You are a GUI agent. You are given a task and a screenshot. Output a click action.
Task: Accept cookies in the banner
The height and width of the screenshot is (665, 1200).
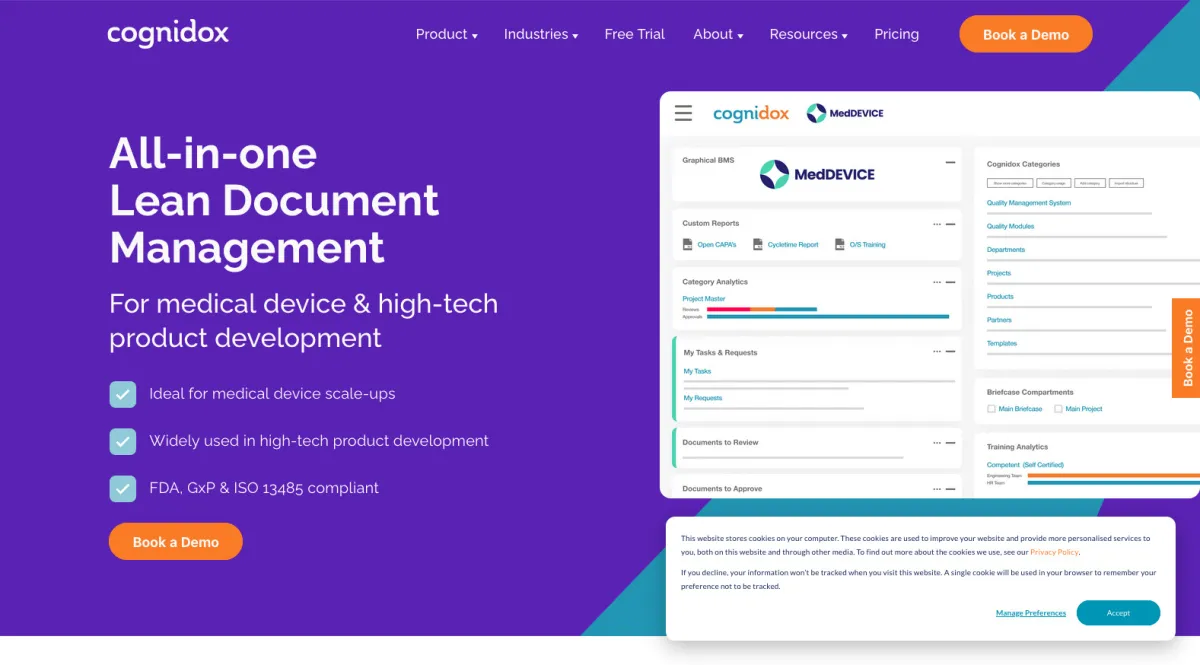click(x=1118, y=613)
